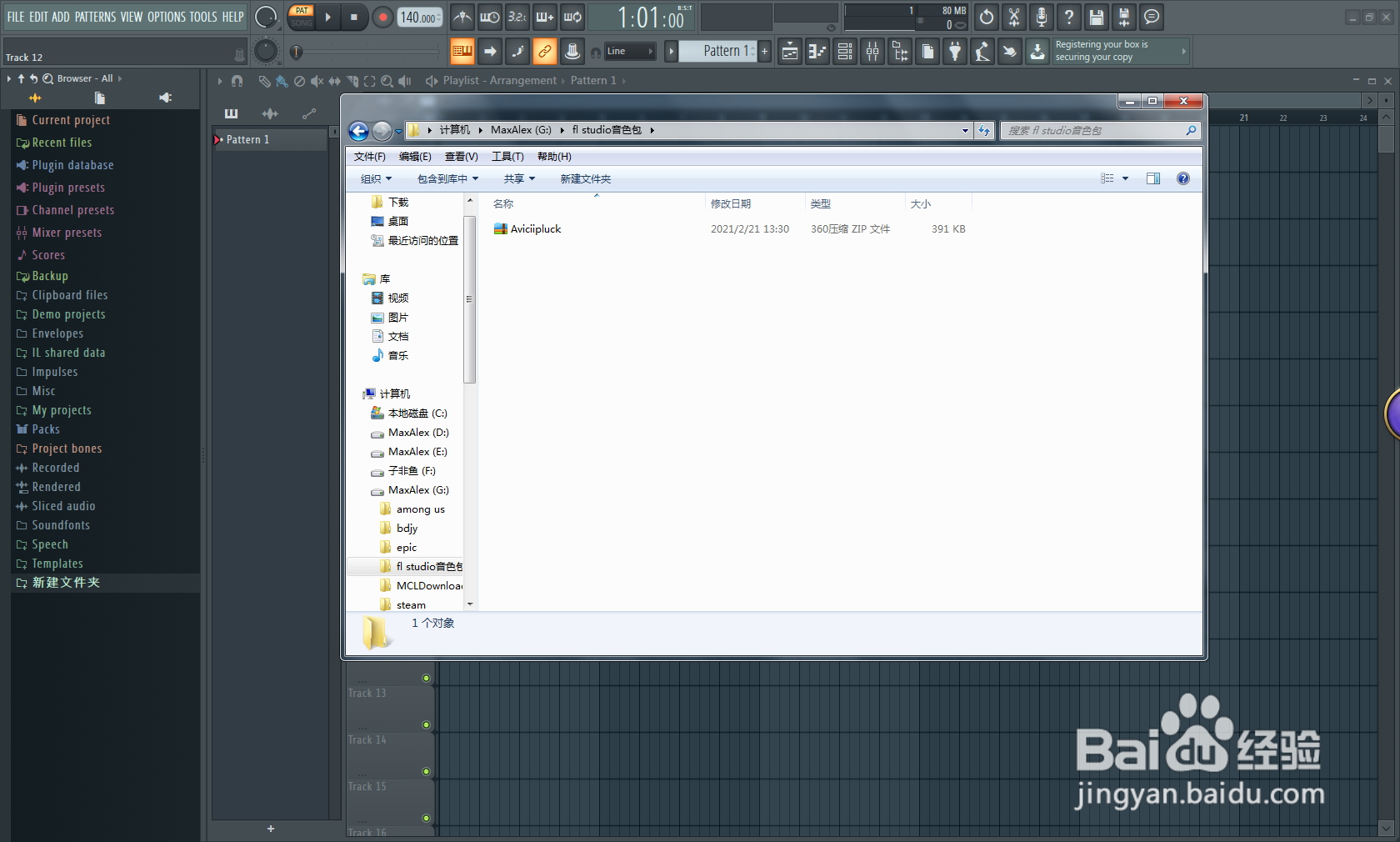Select the playlist draw pencil tool
The image size is (1400, 842).
[264, 81]
